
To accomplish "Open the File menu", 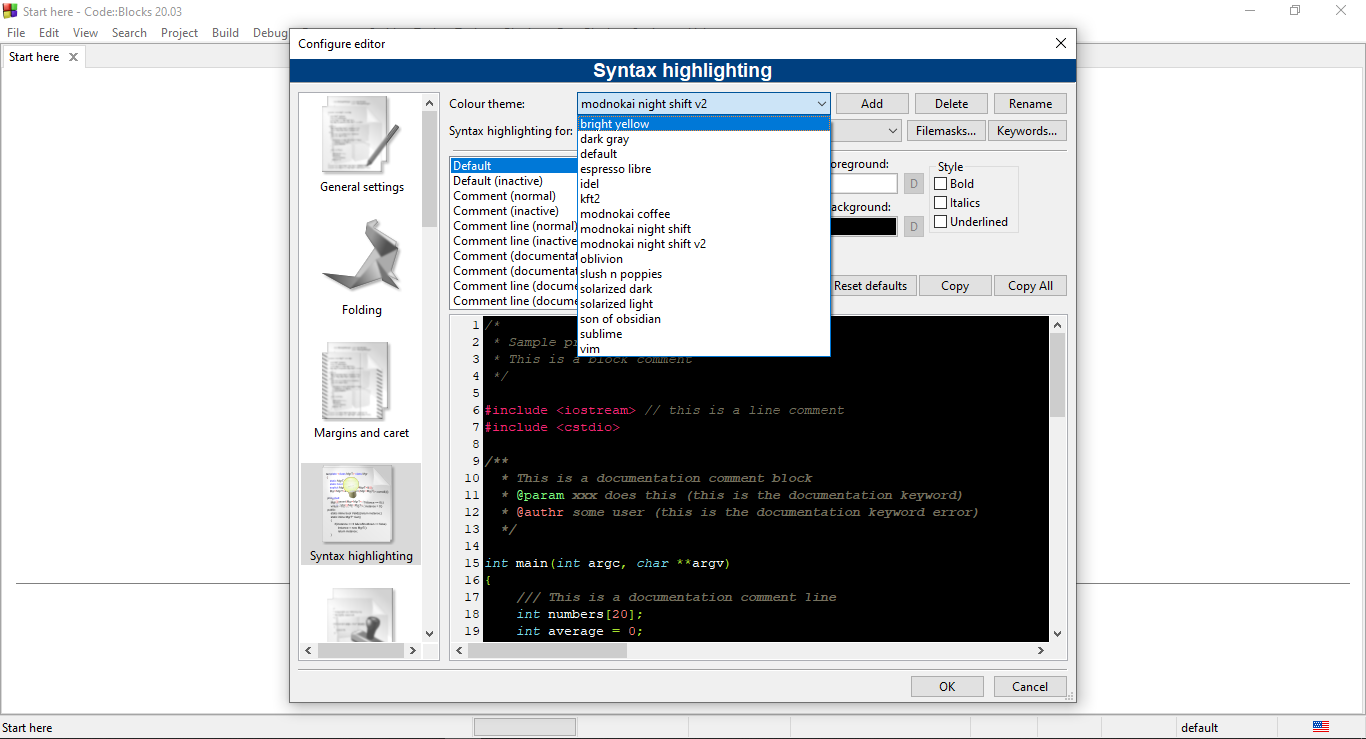I will point(16,33).
